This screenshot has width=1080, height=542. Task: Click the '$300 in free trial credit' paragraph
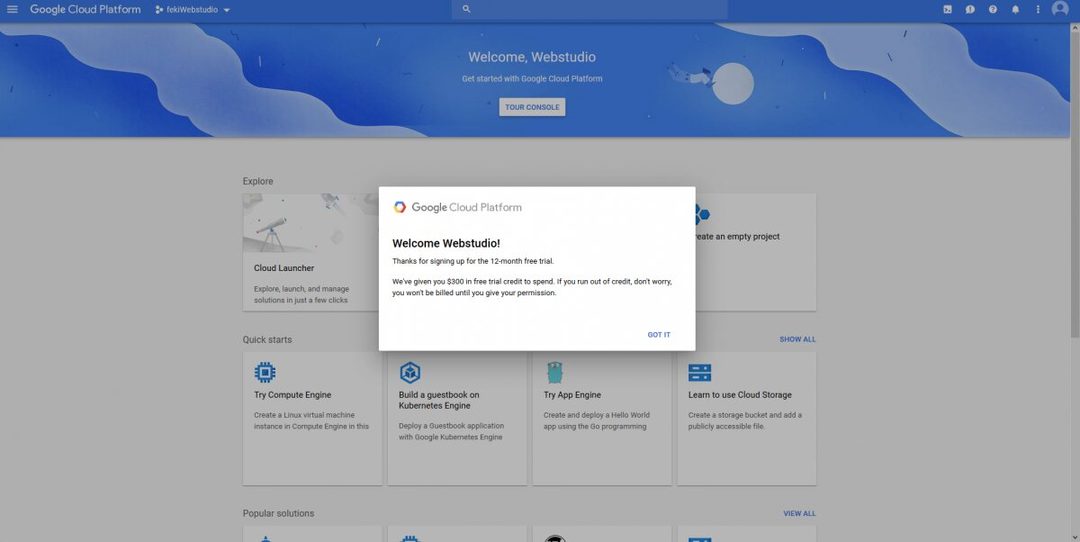pos(532,287)
